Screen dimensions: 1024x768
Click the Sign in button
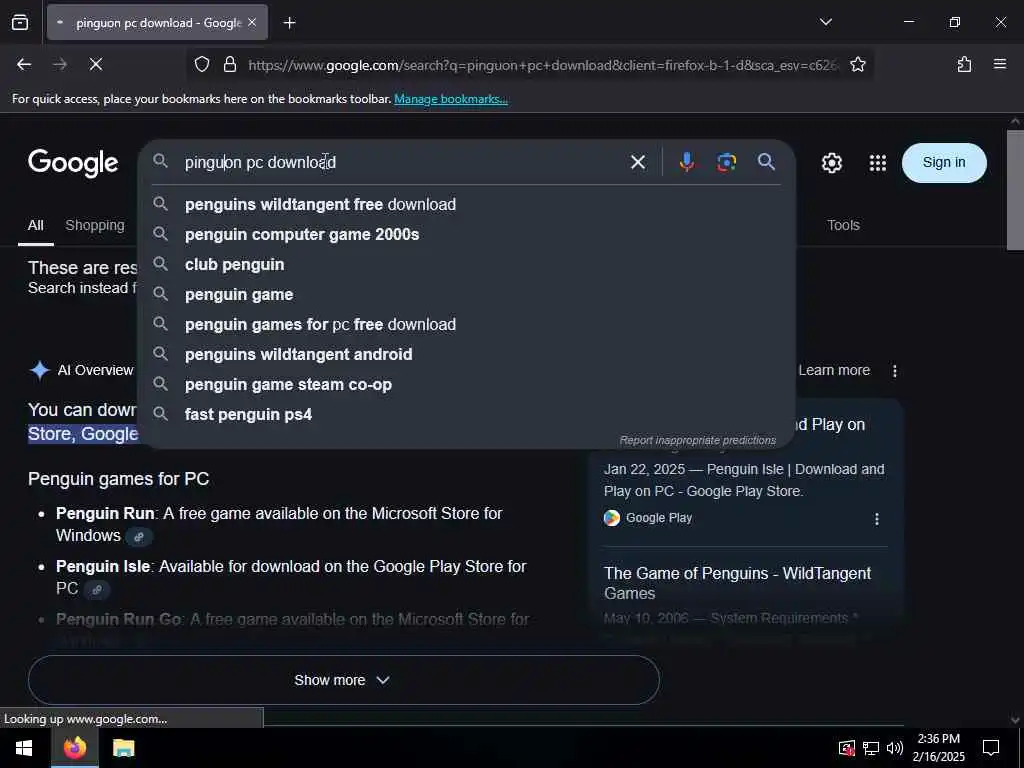click(944, 163)
